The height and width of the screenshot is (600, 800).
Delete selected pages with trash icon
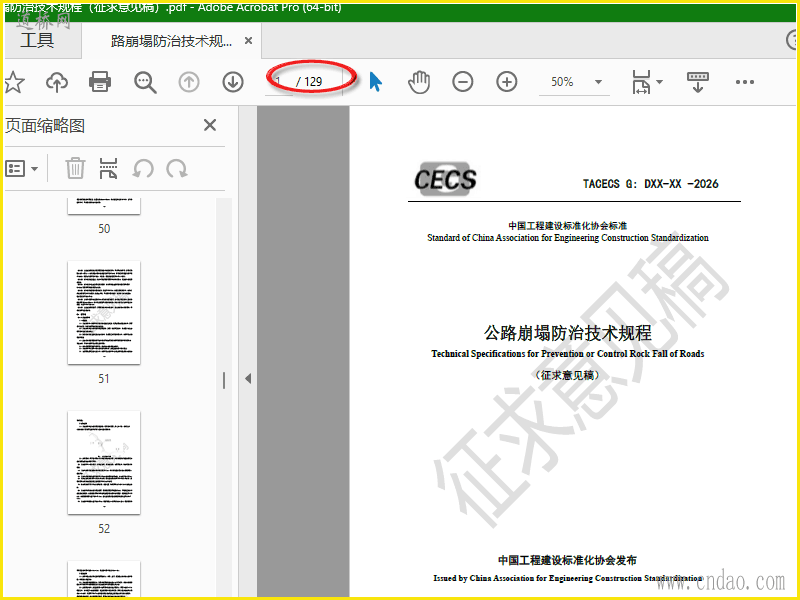tap(75, 168)
